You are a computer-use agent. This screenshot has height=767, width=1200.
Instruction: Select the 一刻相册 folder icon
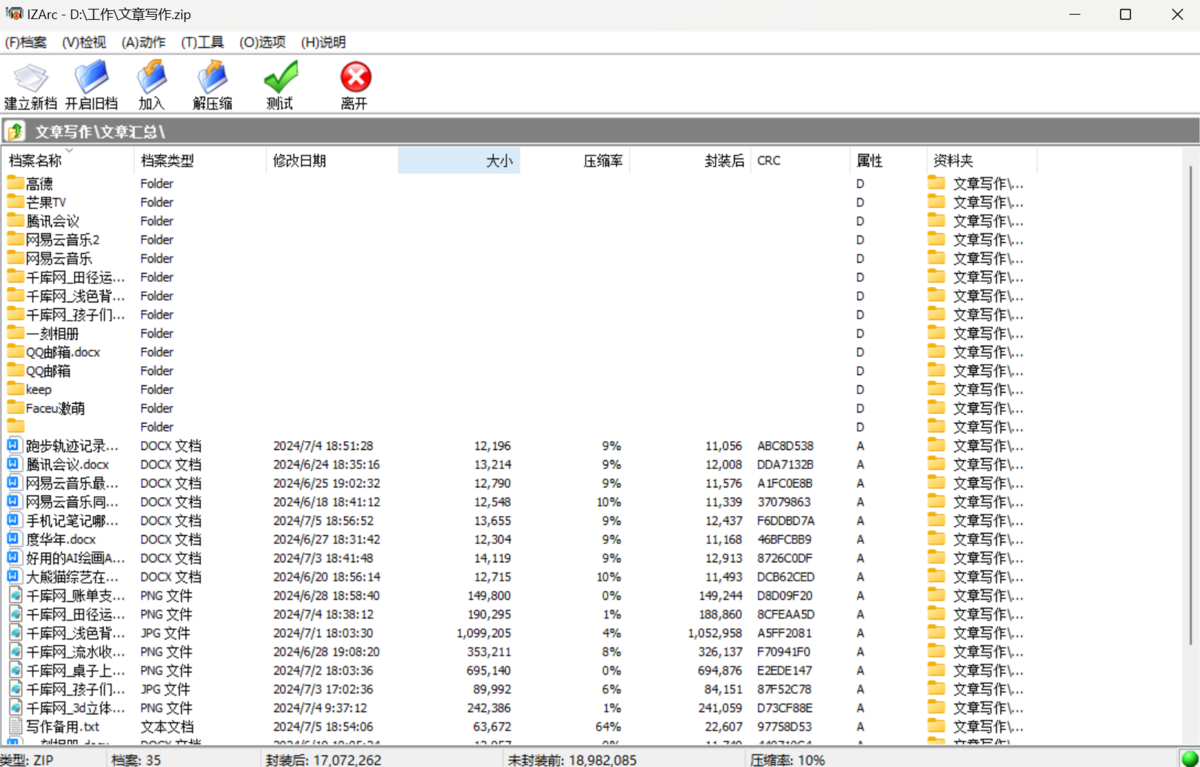15,333
